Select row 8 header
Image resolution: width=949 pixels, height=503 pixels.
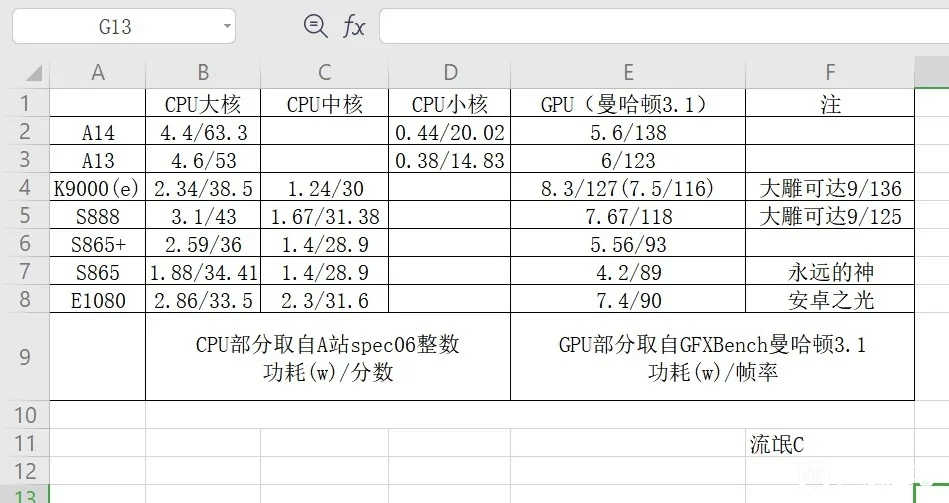tap(25, 298)
